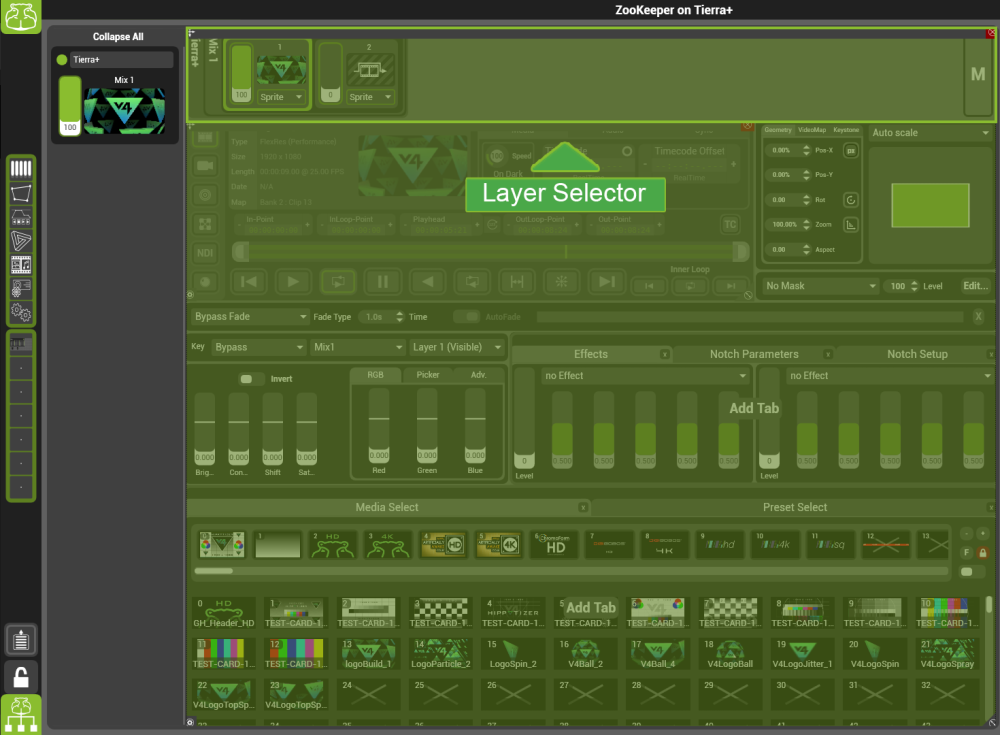Switch to the VideoMap tab
This screenshot has width=1000, height=735.
click(x=812, y=130)
